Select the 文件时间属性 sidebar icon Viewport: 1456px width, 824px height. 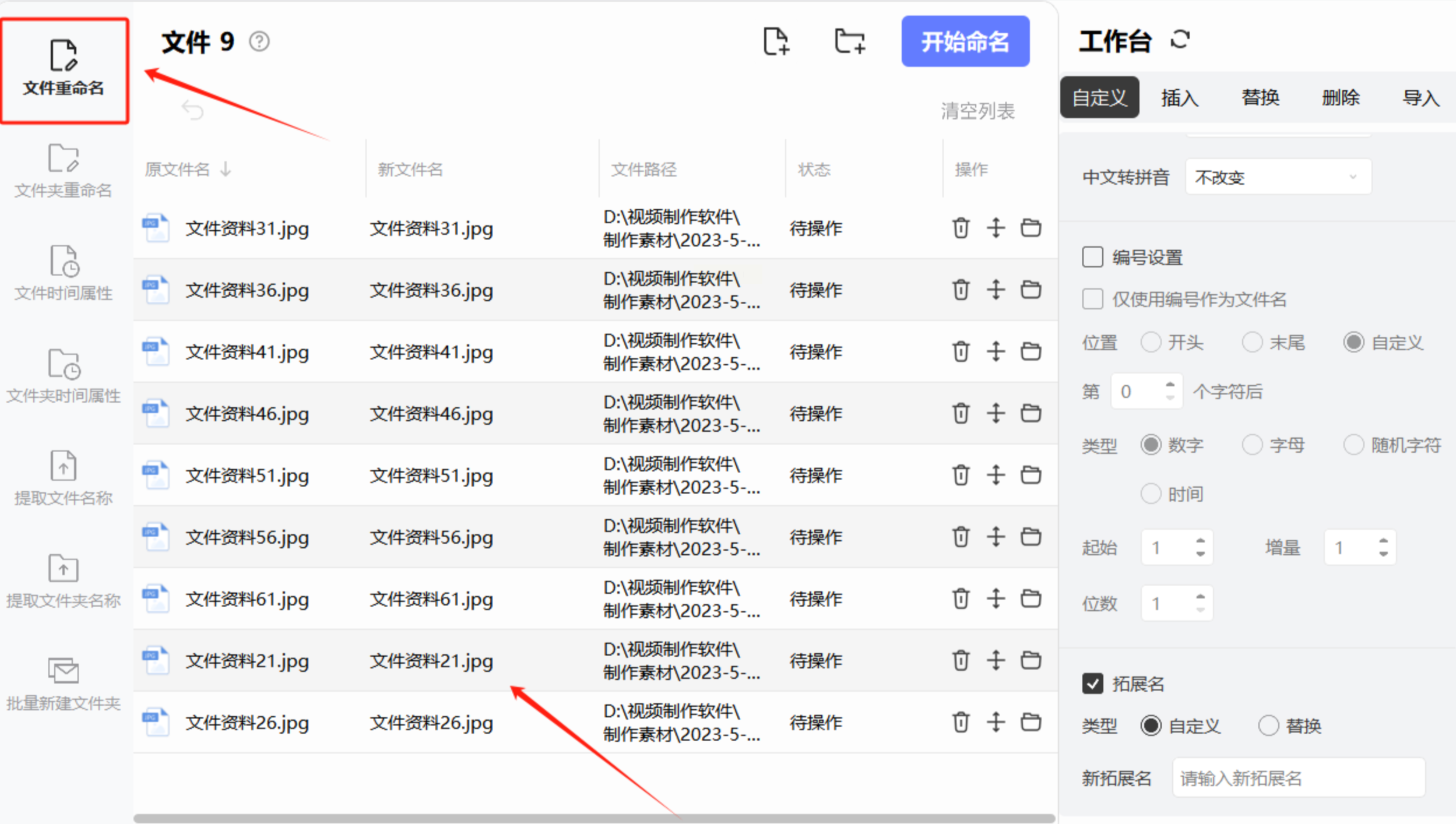(x=63, y=260)
